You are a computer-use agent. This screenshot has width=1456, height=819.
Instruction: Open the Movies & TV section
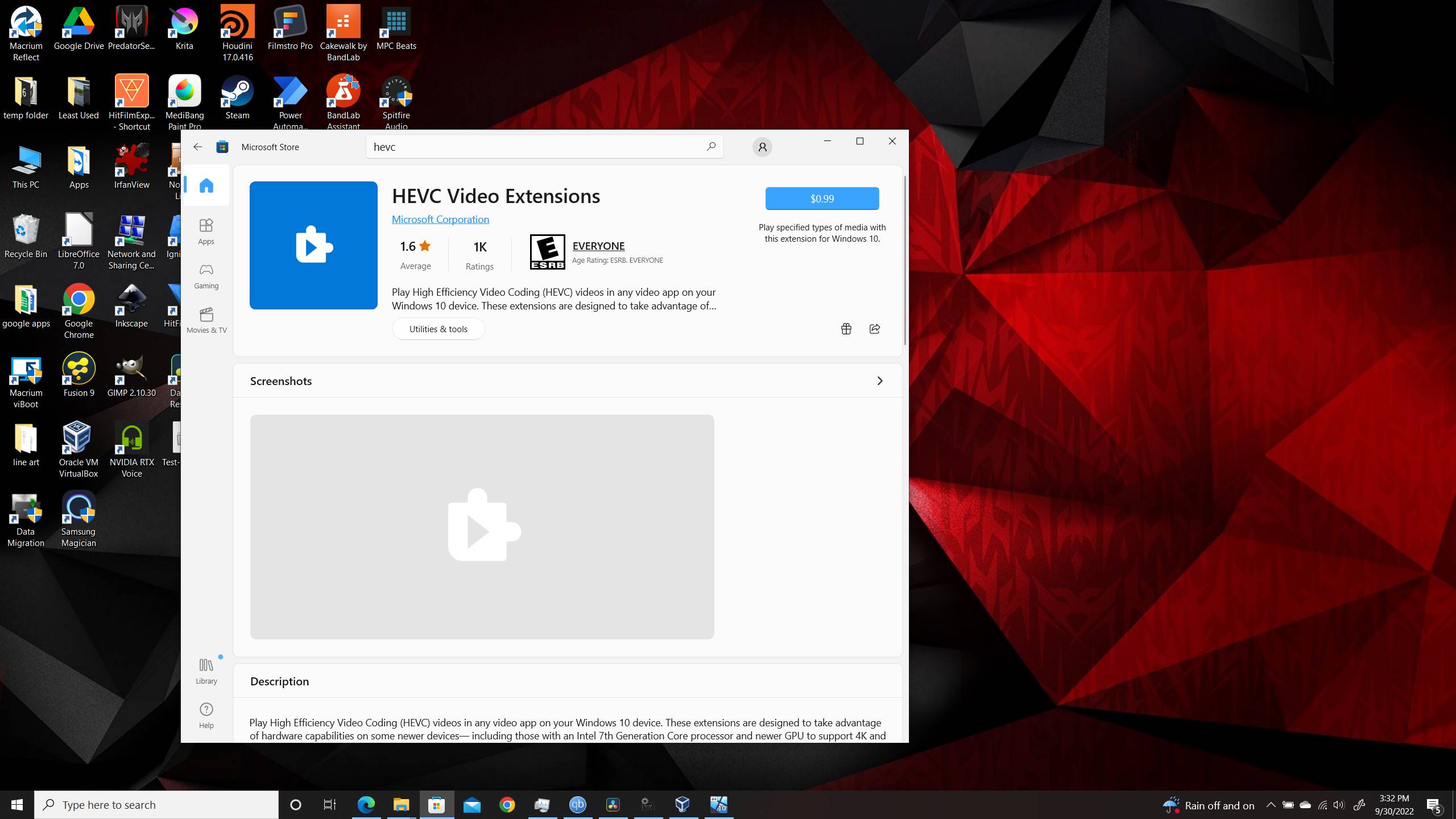click(x=206, y=320)
